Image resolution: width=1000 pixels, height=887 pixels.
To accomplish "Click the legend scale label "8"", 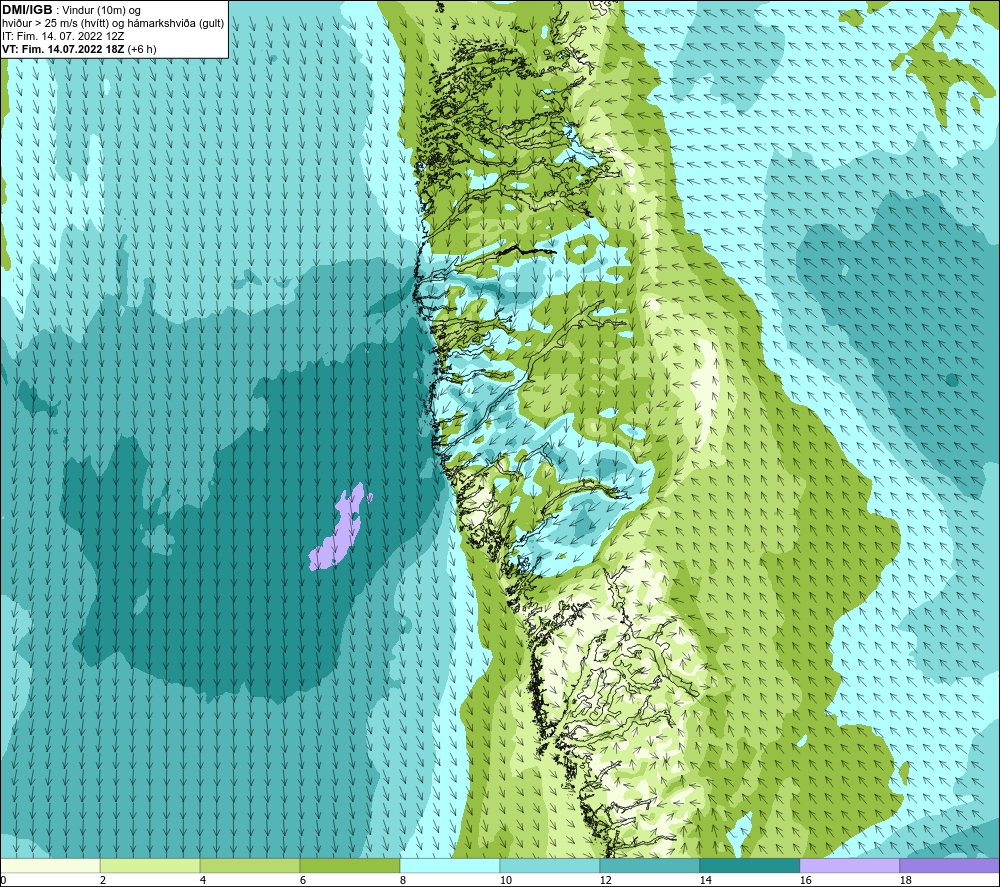I will pos(403,881).
